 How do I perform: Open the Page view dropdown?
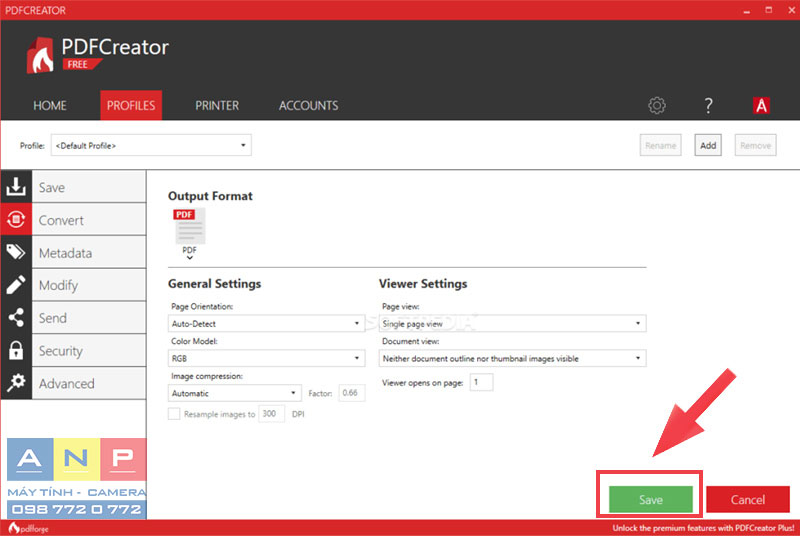512,323
